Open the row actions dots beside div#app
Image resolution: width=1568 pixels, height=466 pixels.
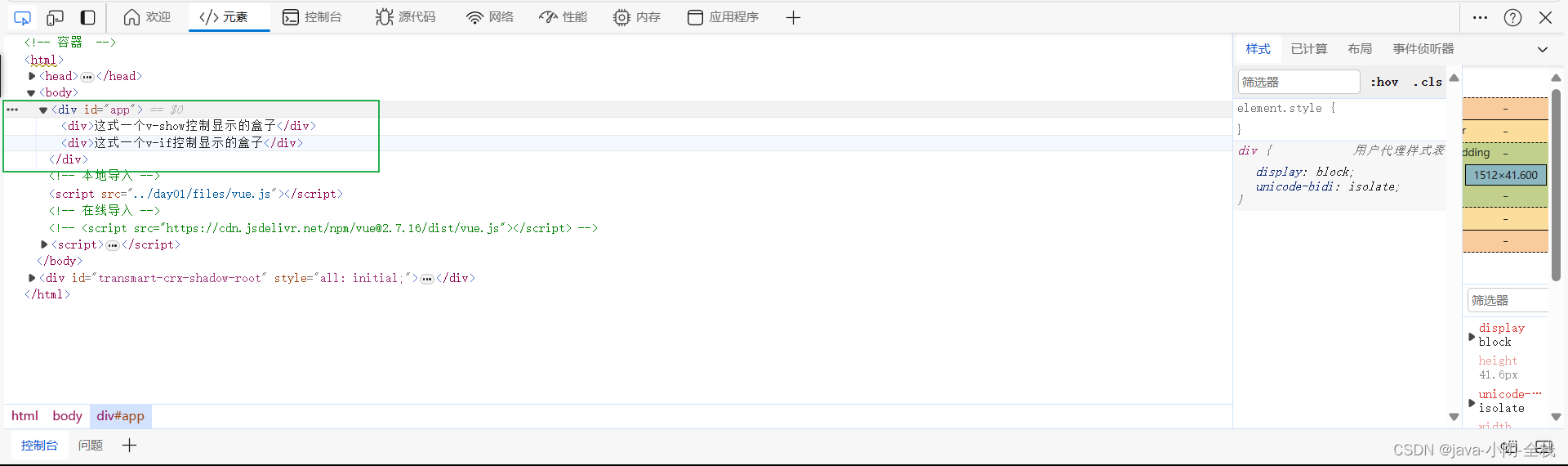click(12, 110)
